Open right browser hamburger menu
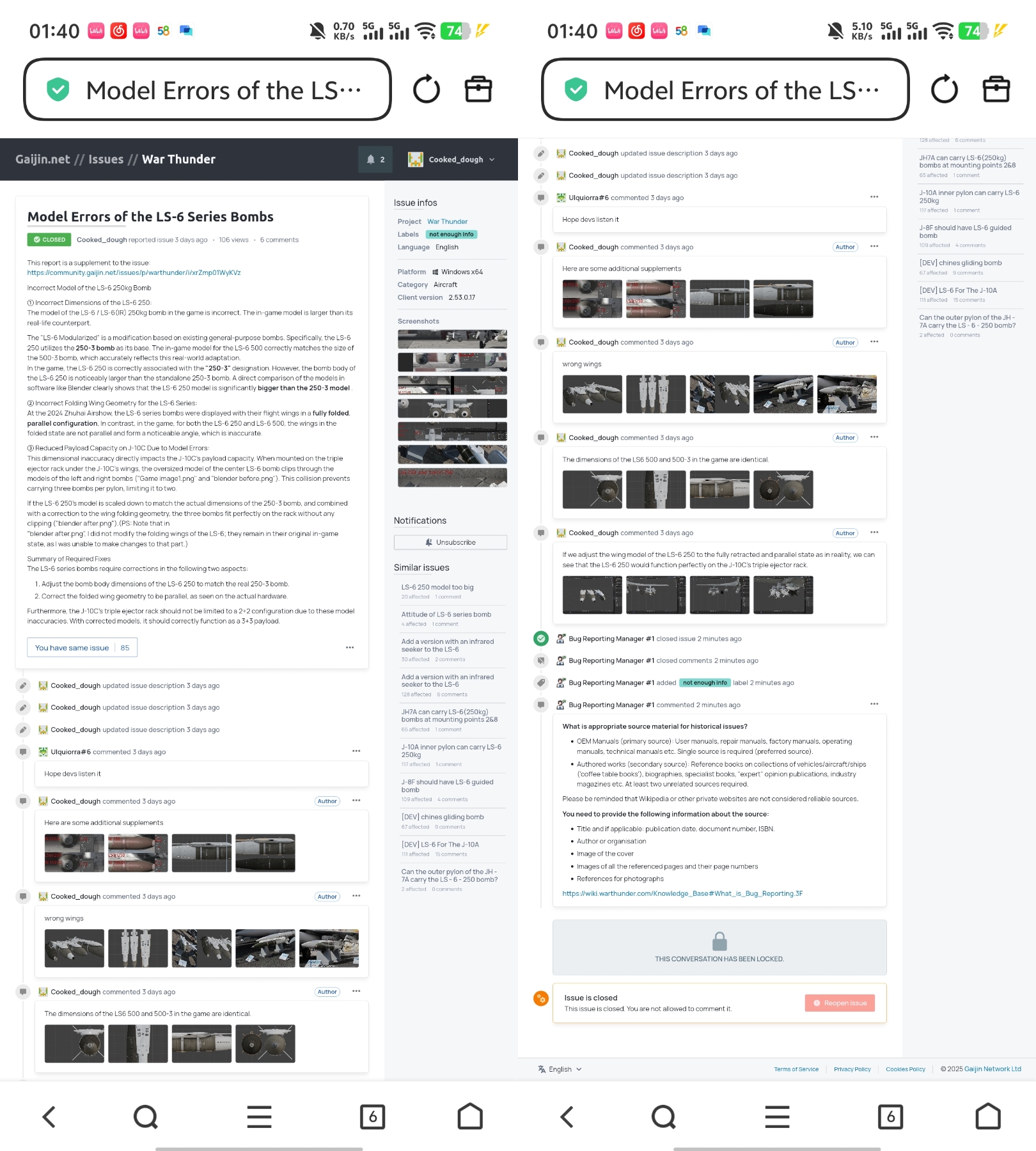Image resolution: width=1036 pixels, height=1151 pixels. 777,1117
